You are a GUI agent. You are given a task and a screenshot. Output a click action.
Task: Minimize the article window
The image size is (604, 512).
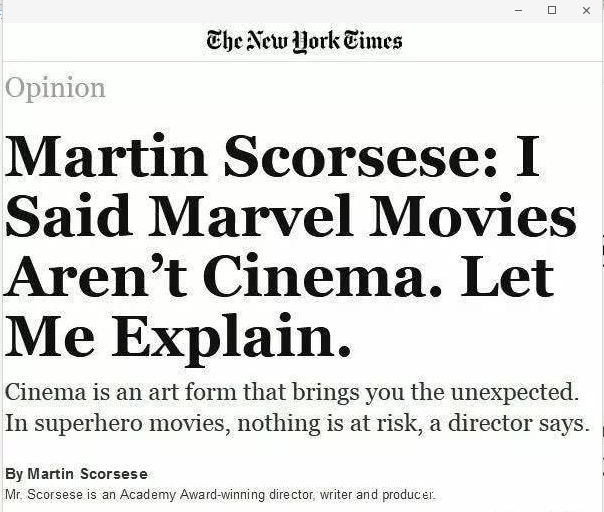(518, 10)
